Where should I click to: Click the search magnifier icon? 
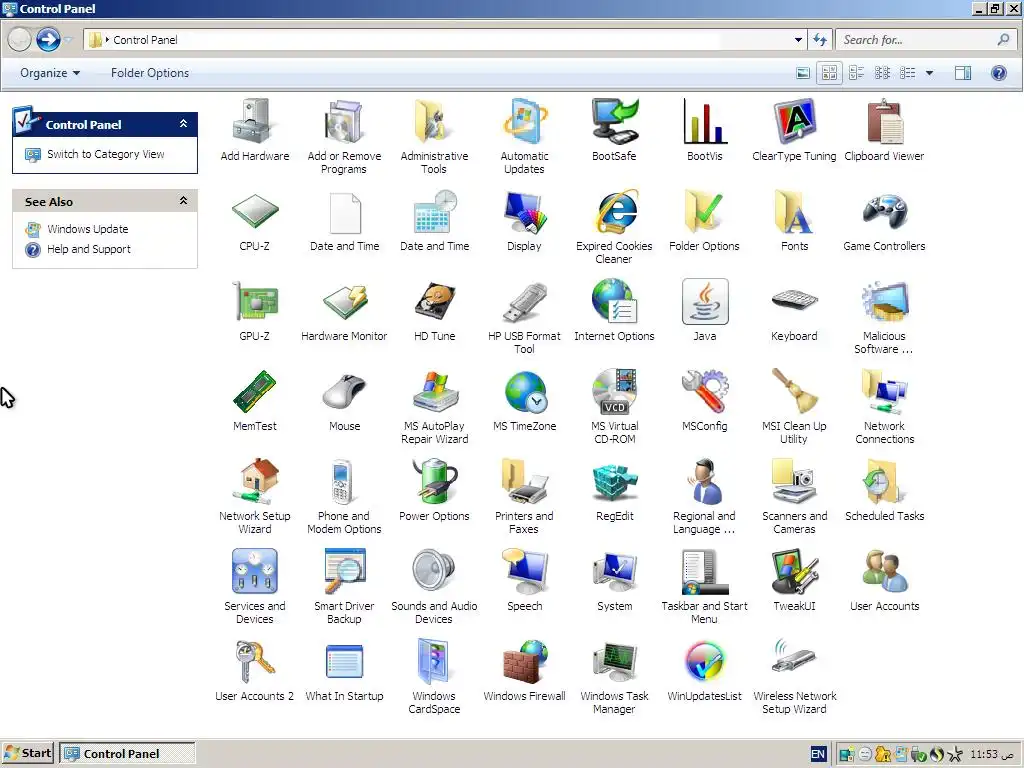click(1004, 40)
